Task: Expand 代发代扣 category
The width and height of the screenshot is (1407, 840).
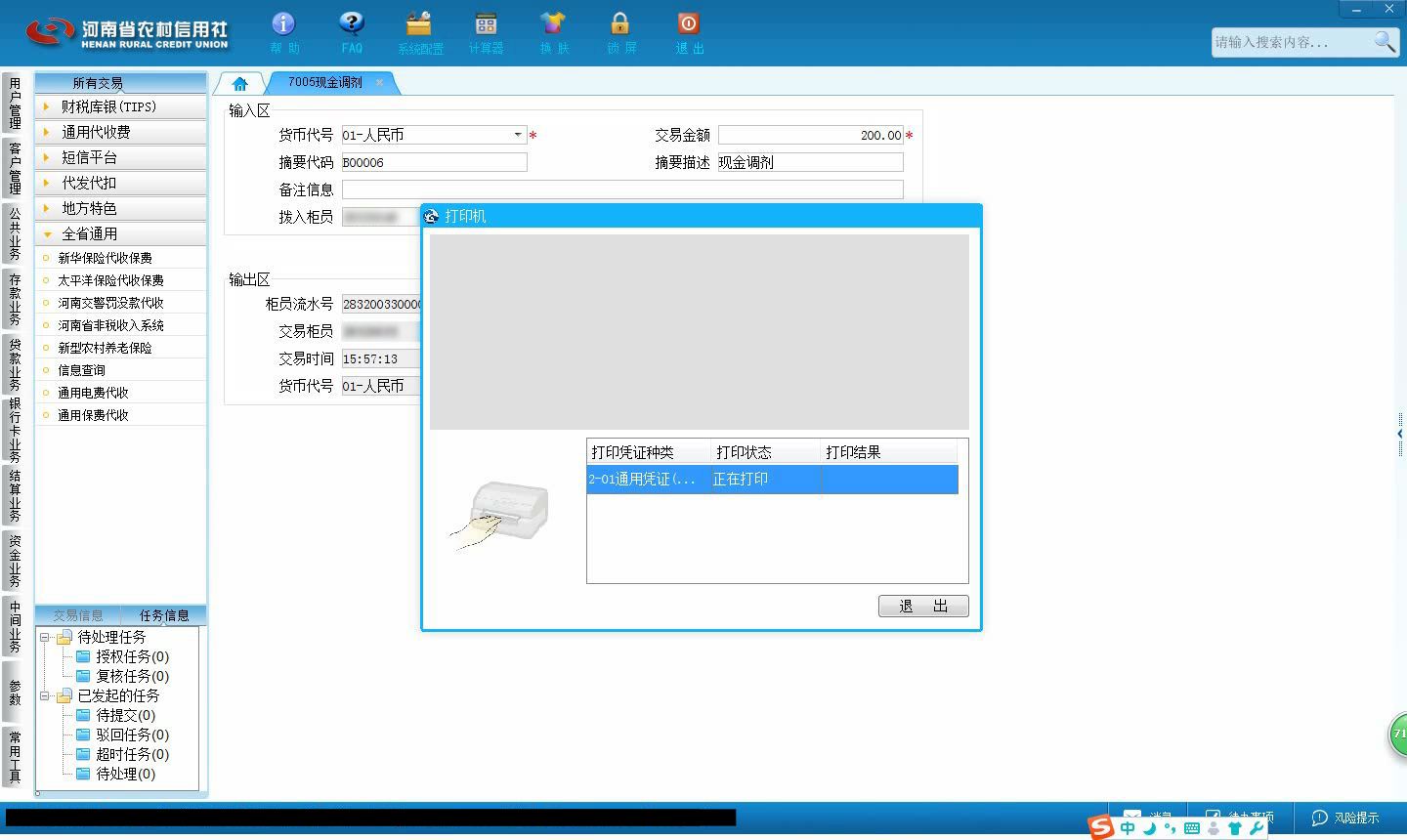Action: tap(120, 183)
